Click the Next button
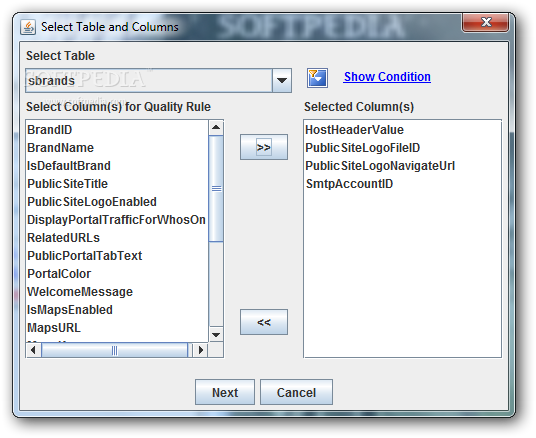 pyautogui.click(x=225, y=392)
